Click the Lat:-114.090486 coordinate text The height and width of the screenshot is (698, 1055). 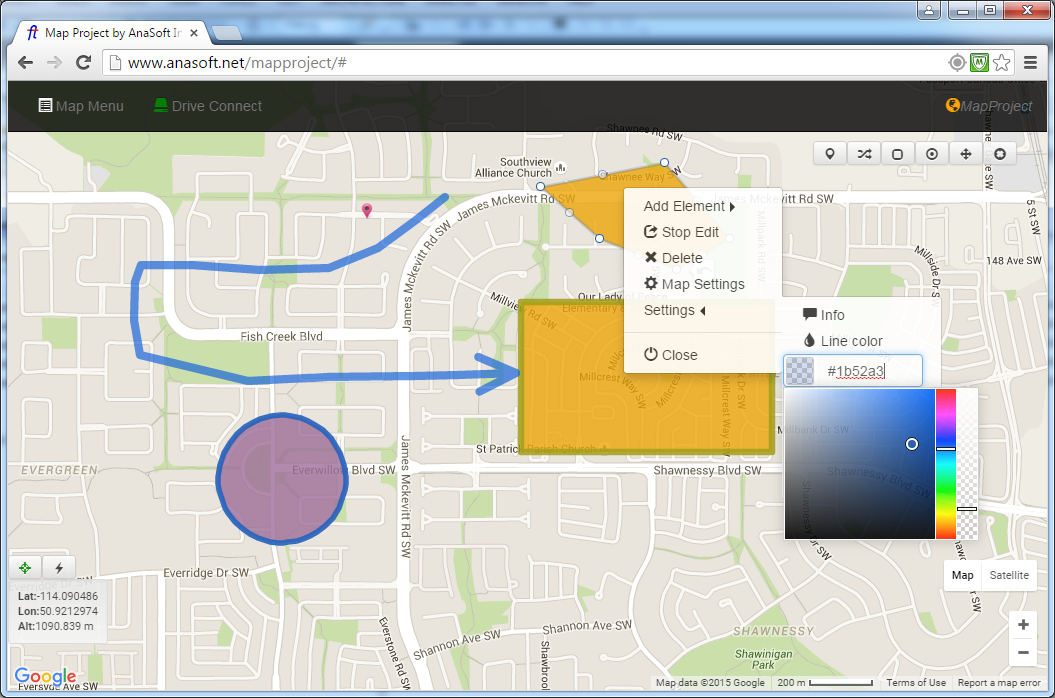58,596
